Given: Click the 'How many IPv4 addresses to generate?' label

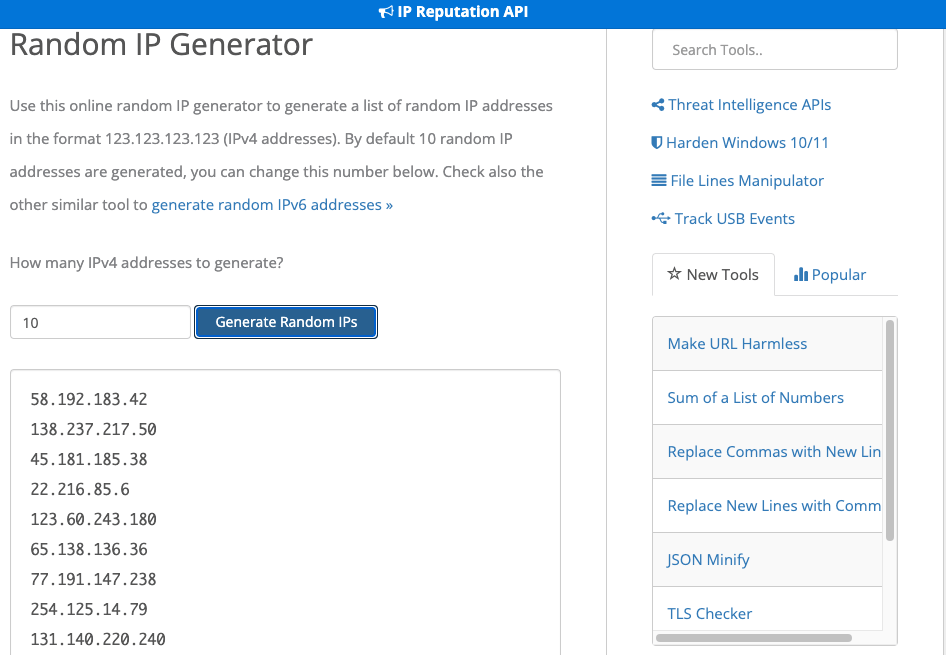Looking at the screenshot, I should point(147,263).
